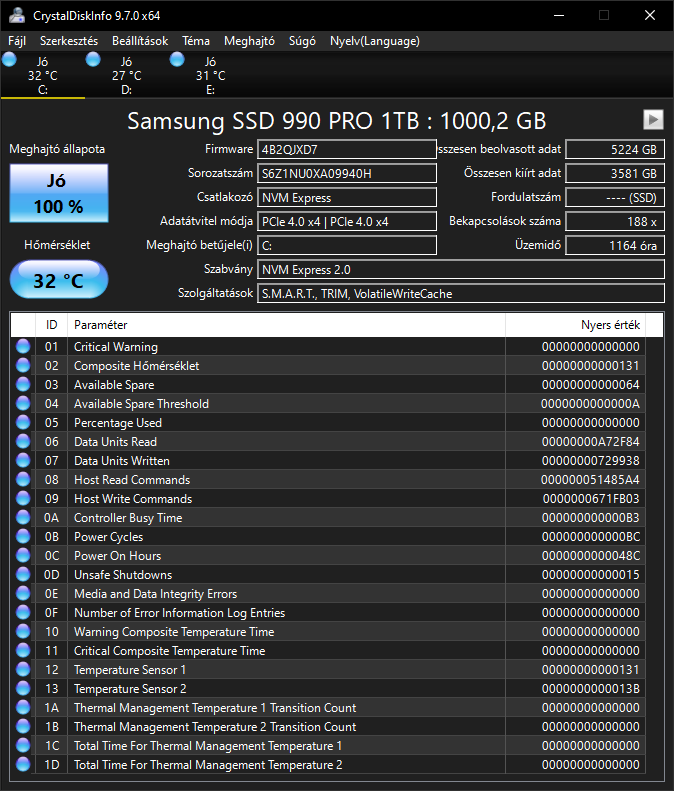
Task: Click status orb of Available Spare row
Action: coord(23,384)
